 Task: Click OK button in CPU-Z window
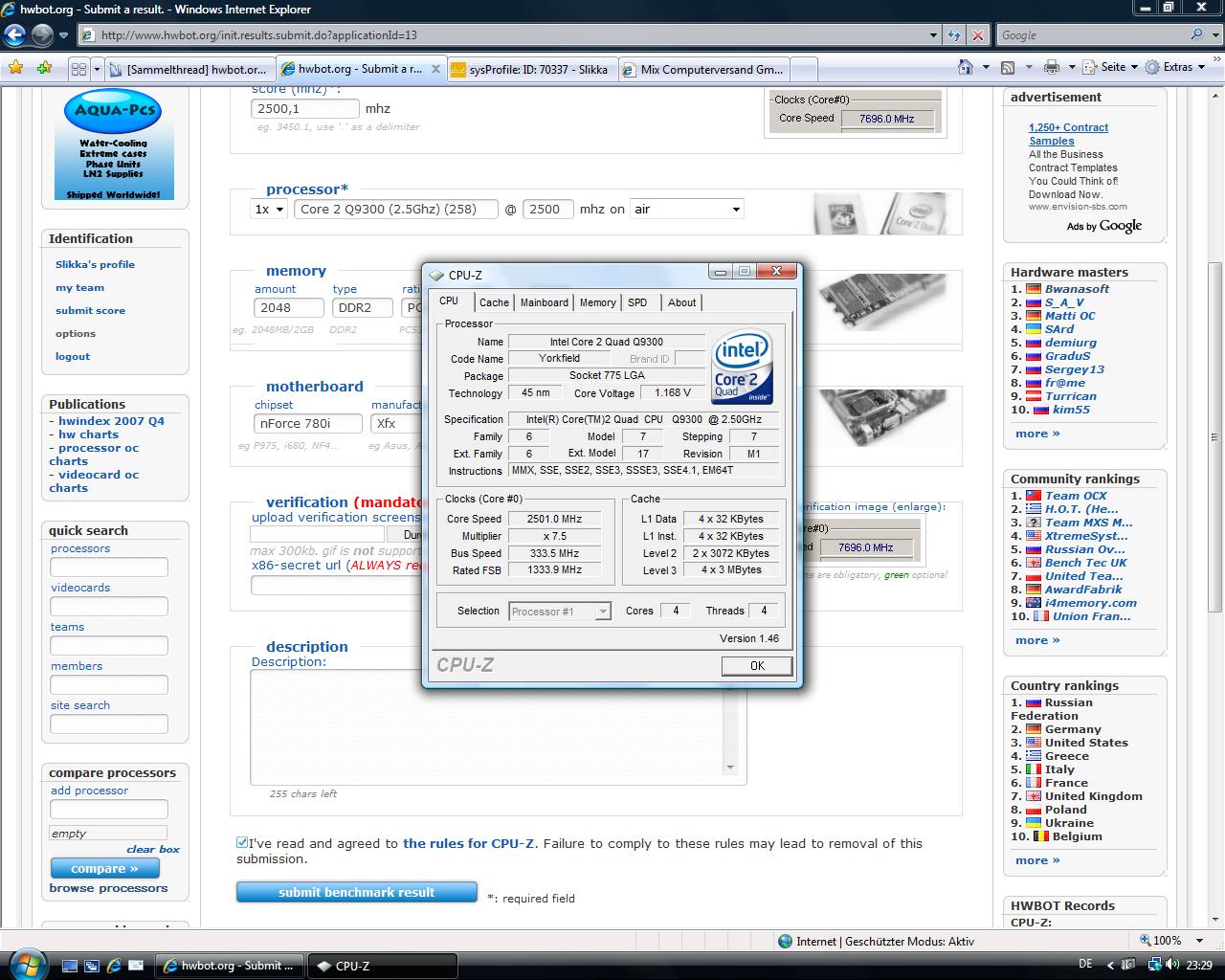[x=757, y=665]
